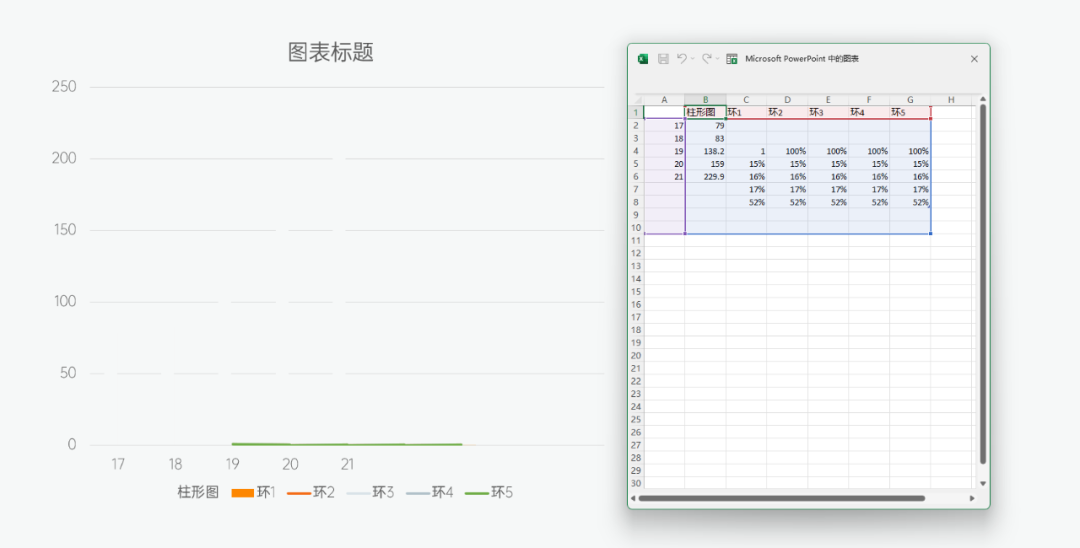Select column D header
This screenshot has height=548, width=1080.
click(787, 100)
